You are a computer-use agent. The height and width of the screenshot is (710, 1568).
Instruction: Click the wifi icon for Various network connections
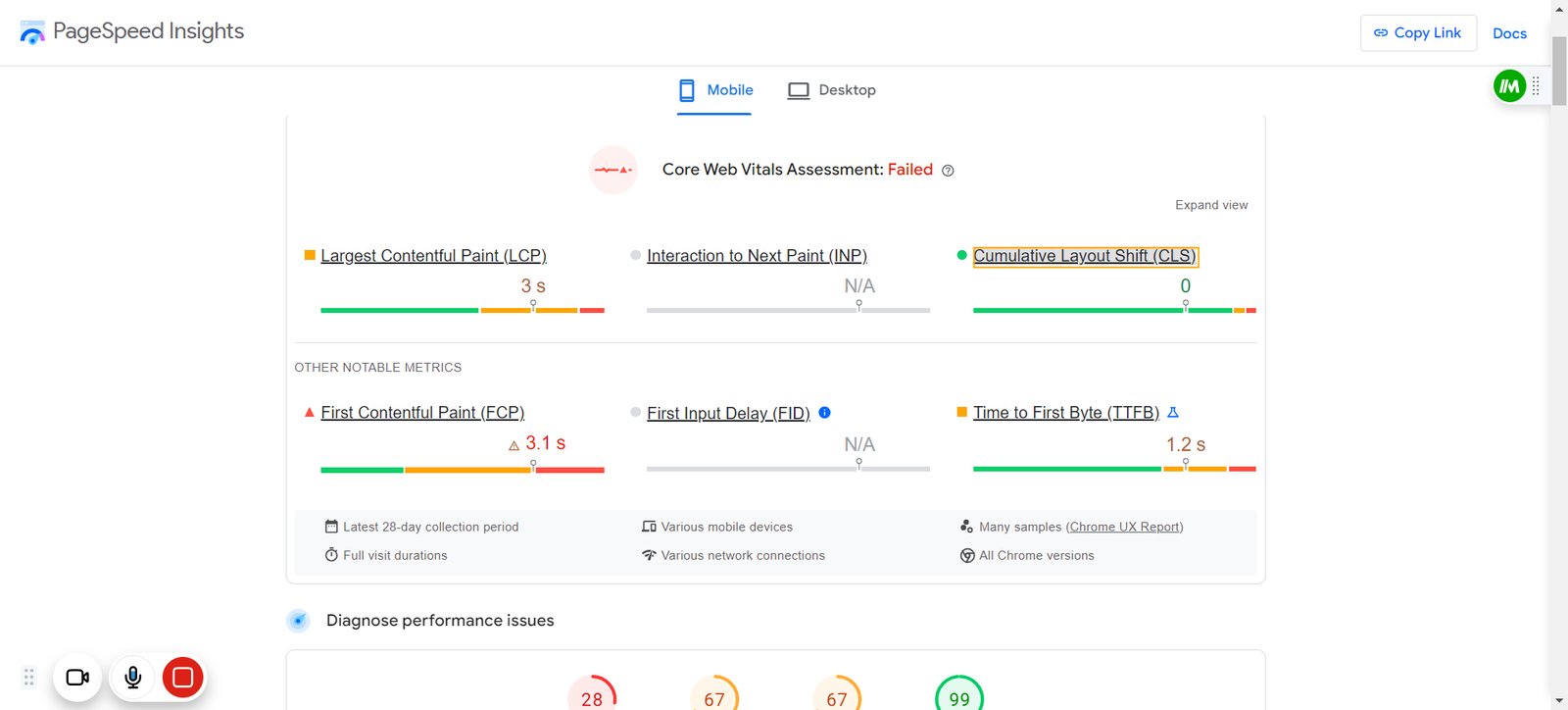point(649,555)
